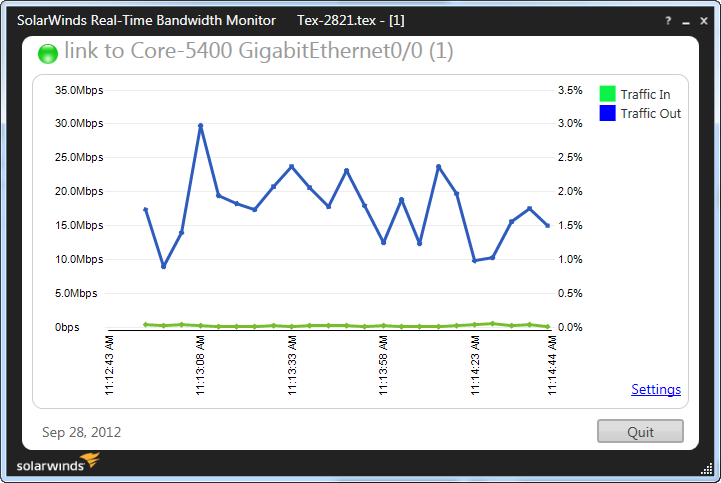This screenshot has width=721, height=483.
Task: Click the Tex-2821.tex title bar text
Action: [x=350, y=21]
